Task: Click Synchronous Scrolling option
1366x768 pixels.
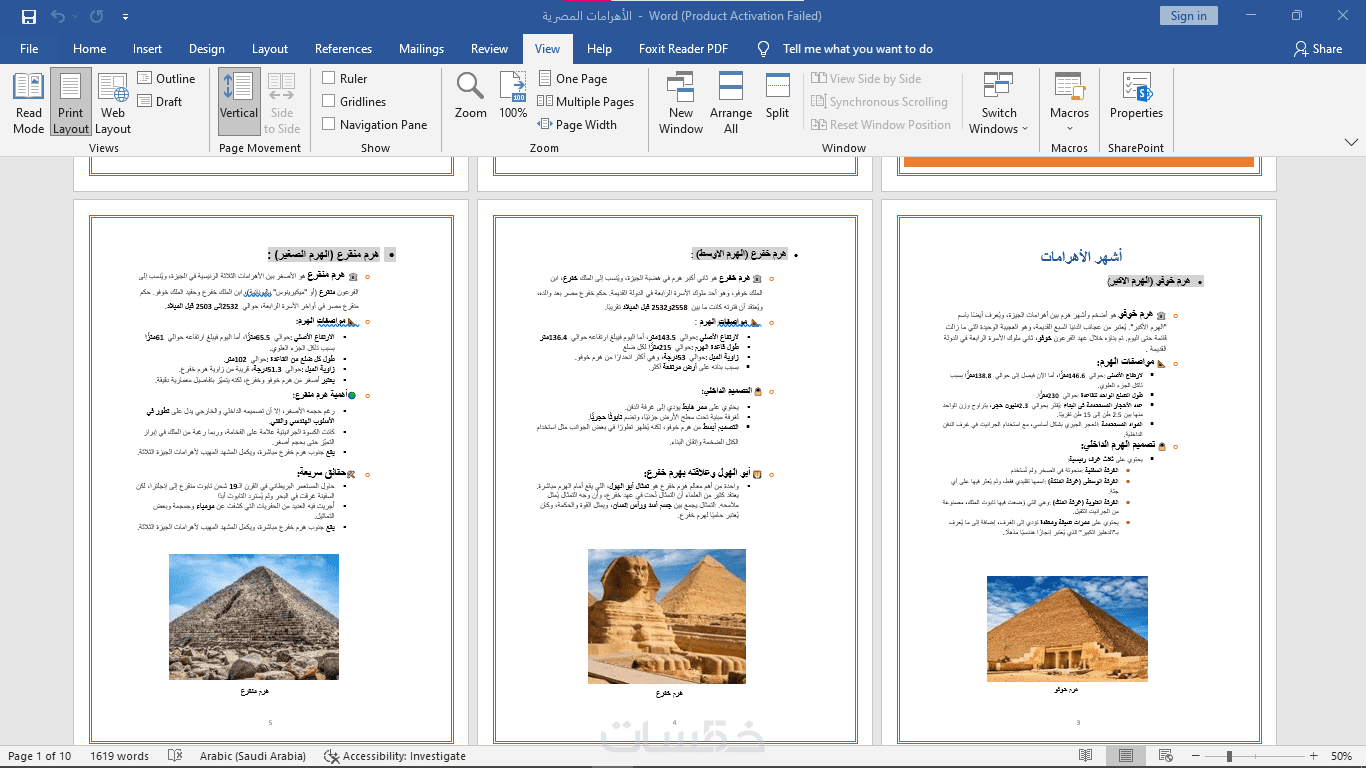Action: pos(879,101)
